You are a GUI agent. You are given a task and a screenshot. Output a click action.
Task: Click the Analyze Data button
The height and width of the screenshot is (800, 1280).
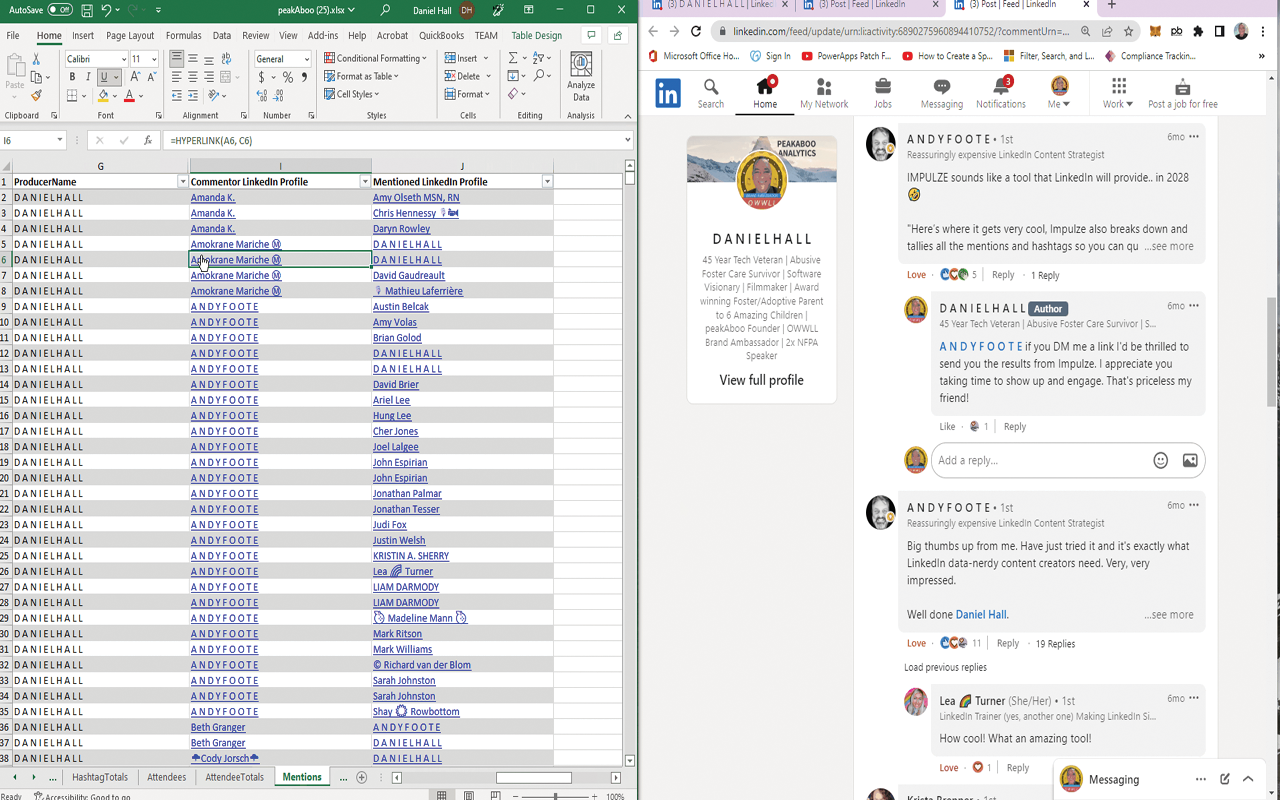click(x=581, y=77)
